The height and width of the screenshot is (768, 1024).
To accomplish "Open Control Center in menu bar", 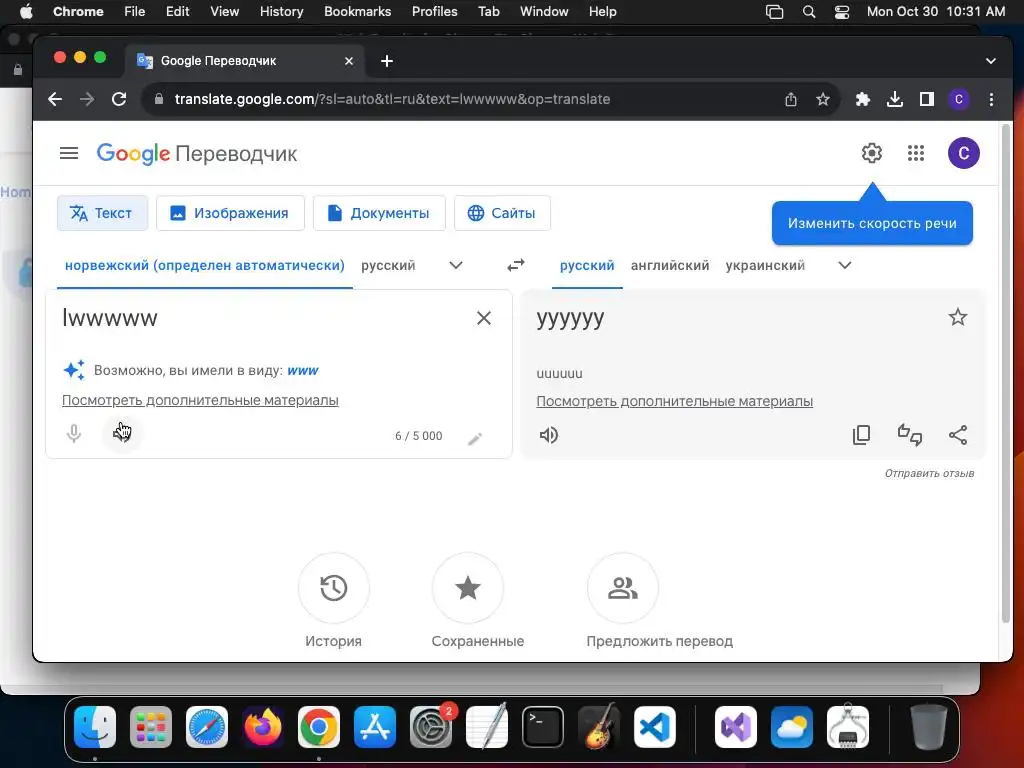I will pyautogui.click(x=842, y=12).
